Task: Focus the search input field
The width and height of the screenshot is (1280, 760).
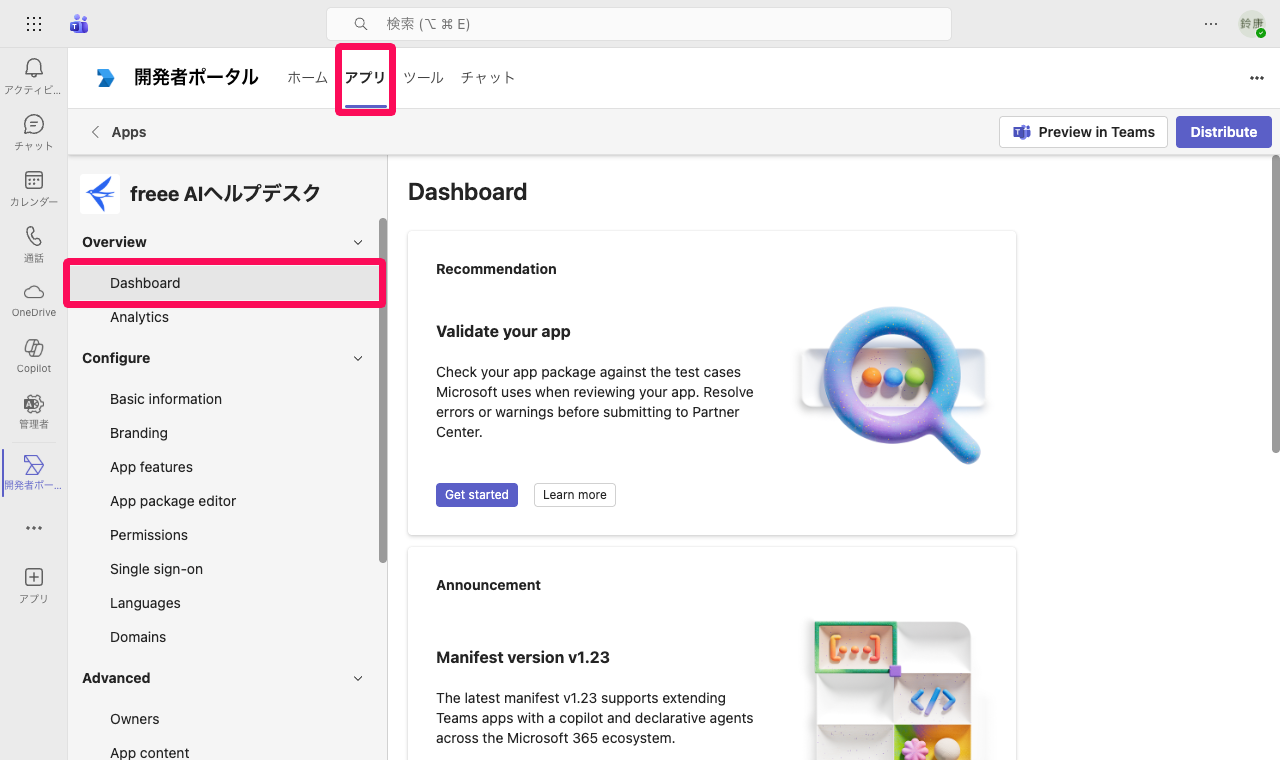Action: [x=639, y=24]
